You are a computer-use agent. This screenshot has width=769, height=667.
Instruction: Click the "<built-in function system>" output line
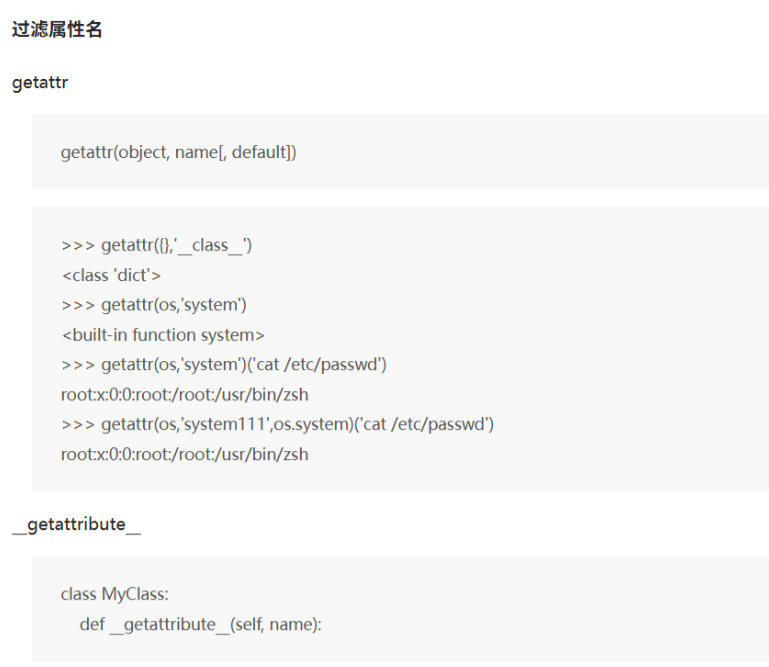click(162, 335)
